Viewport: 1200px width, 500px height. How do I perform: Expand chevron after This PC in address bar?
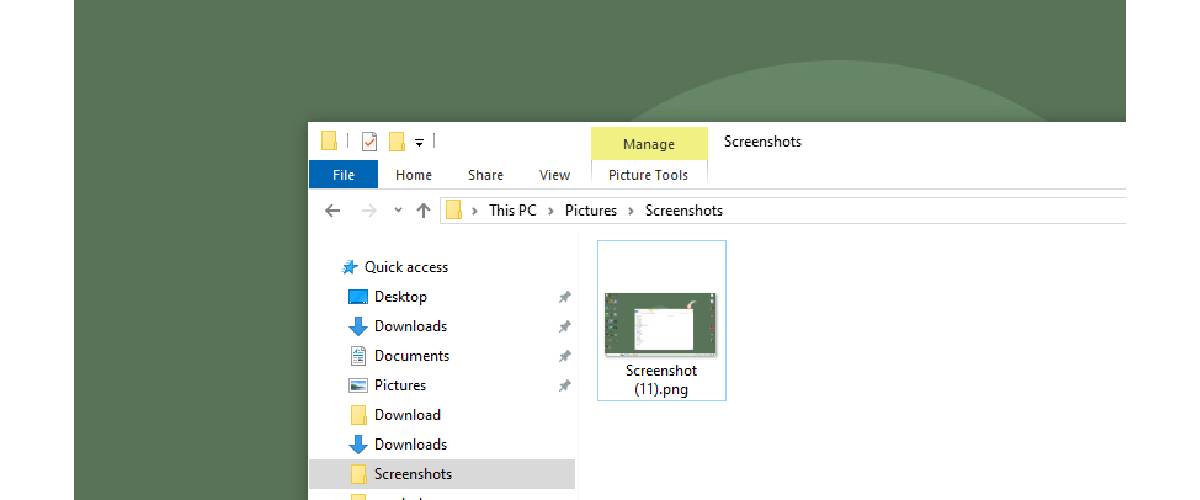click(x=551, y=210)
